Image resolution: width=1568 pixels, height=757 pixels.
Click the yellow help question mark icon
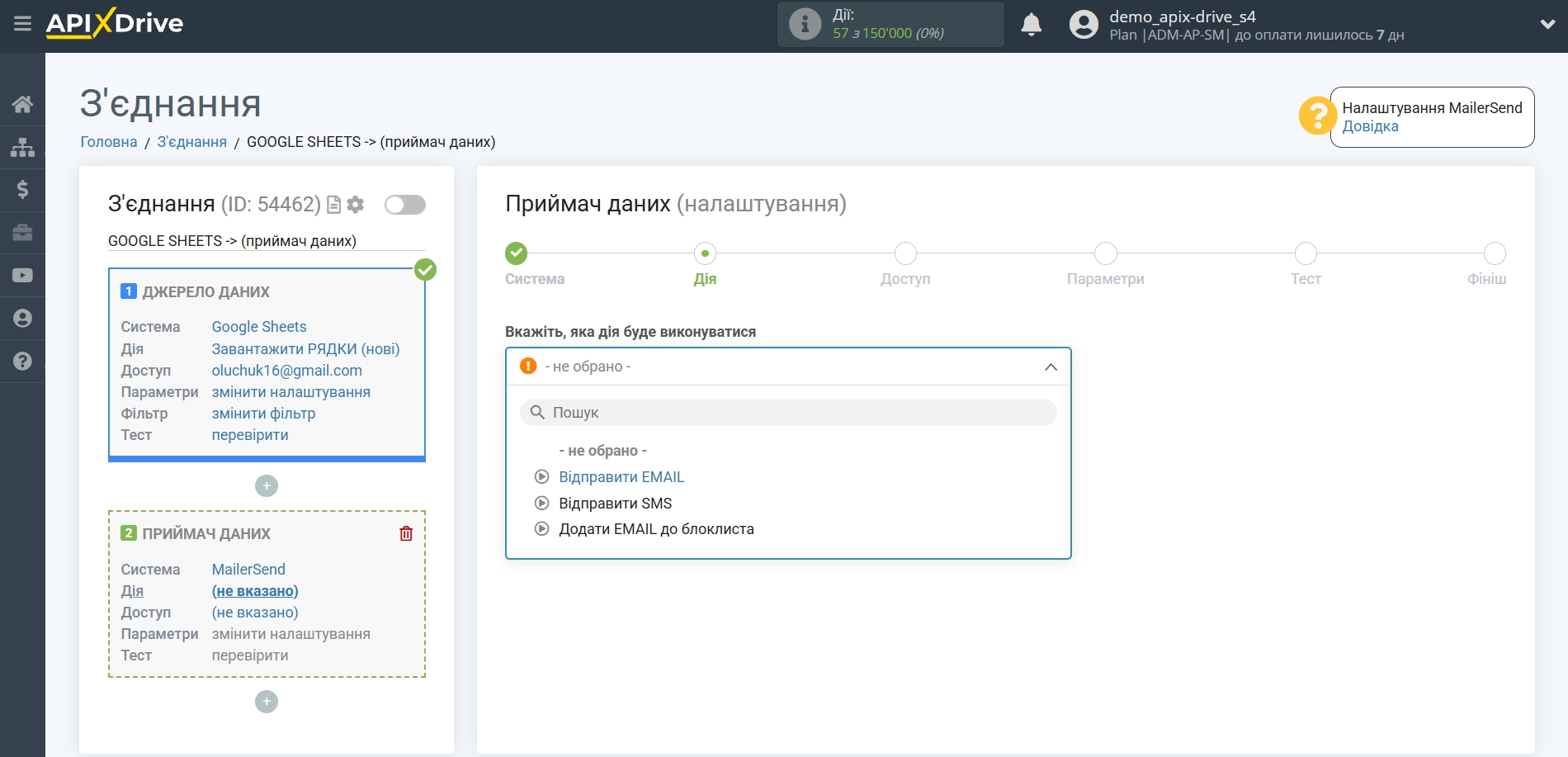[x=1317, y=116]
